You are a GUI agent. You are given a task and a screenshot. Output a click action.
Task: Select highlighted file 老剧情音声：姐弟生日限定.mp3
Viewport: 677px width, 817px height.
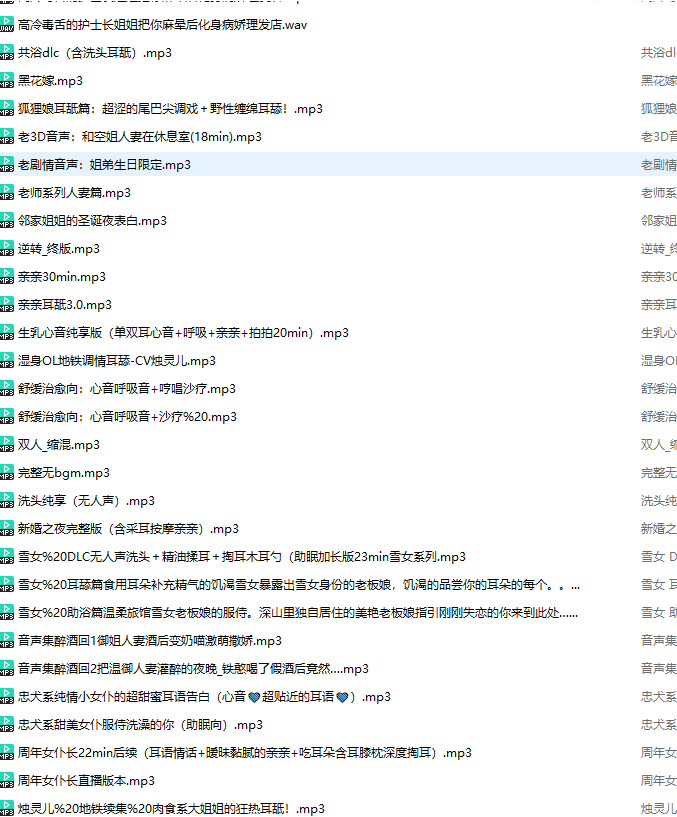tap(104, 165)
